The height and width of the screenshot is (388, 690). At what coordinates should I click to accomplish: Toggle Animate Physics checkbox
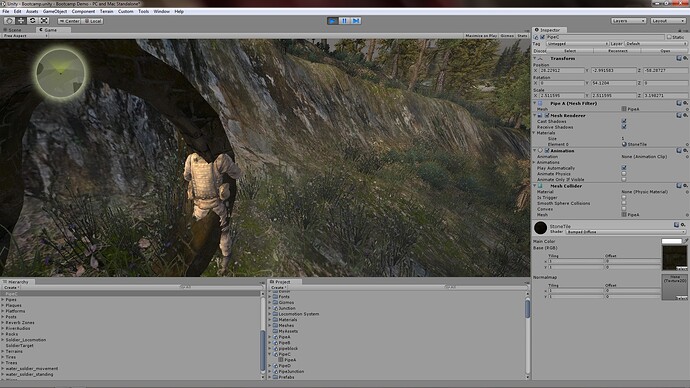click(624, 173)
